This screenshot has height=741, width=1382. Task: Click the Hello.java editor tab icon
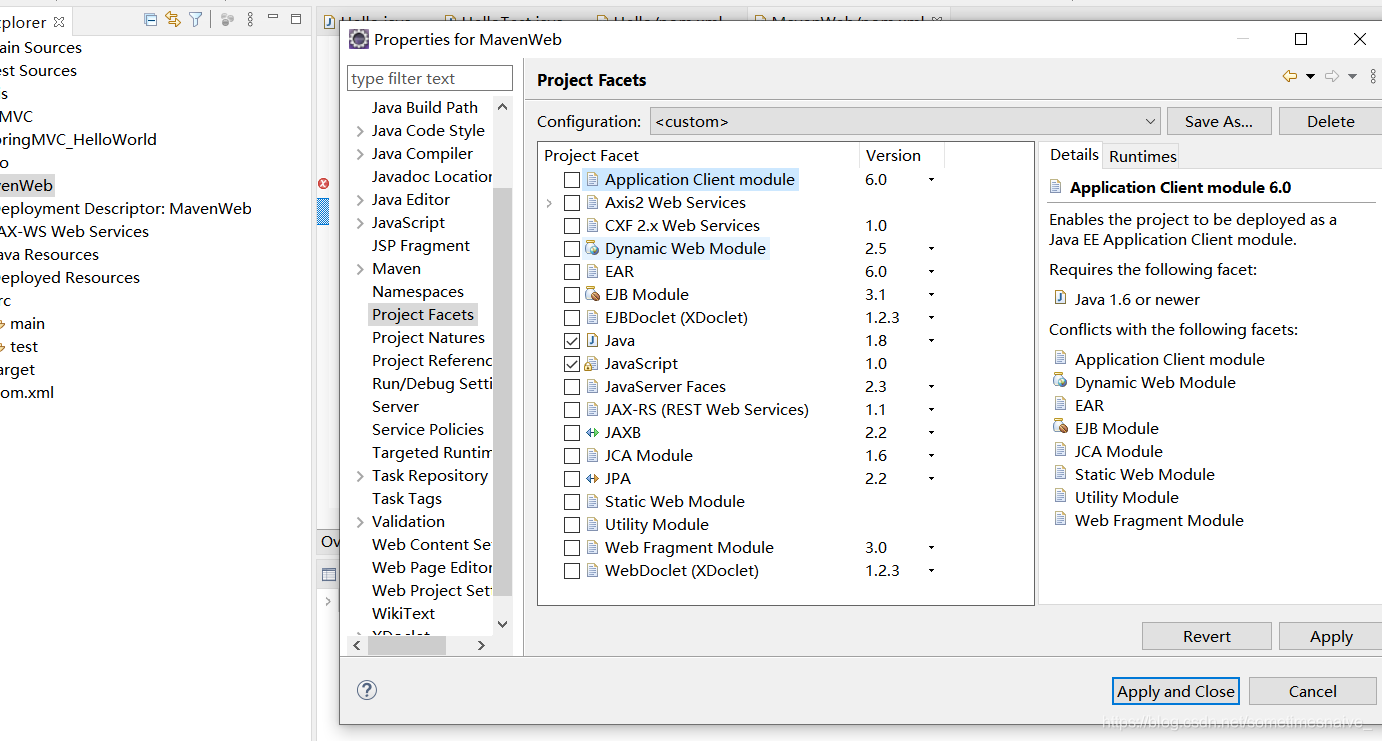pos(328,21)
